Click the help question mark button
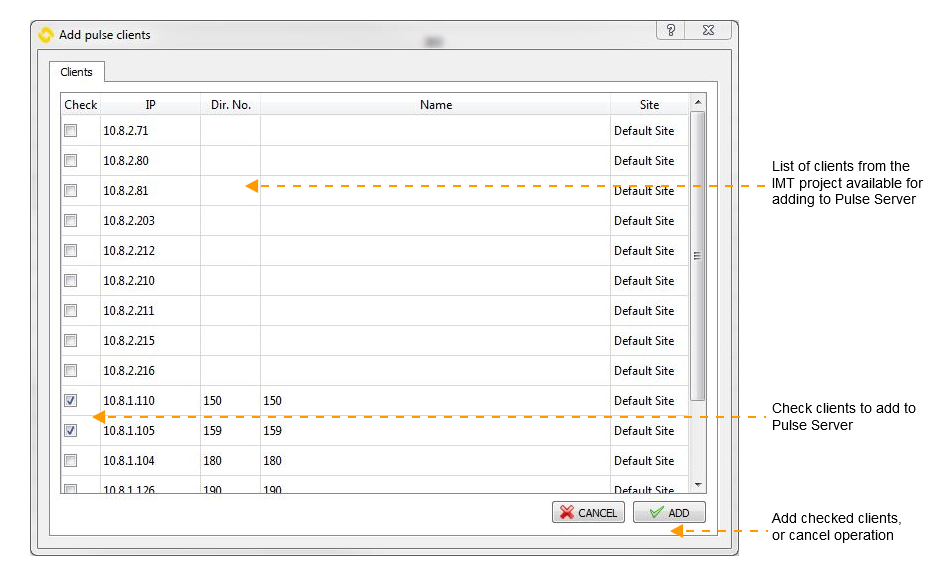Image resolution: width=938 pixels, height=581 pixels. (x=671, y=30)
